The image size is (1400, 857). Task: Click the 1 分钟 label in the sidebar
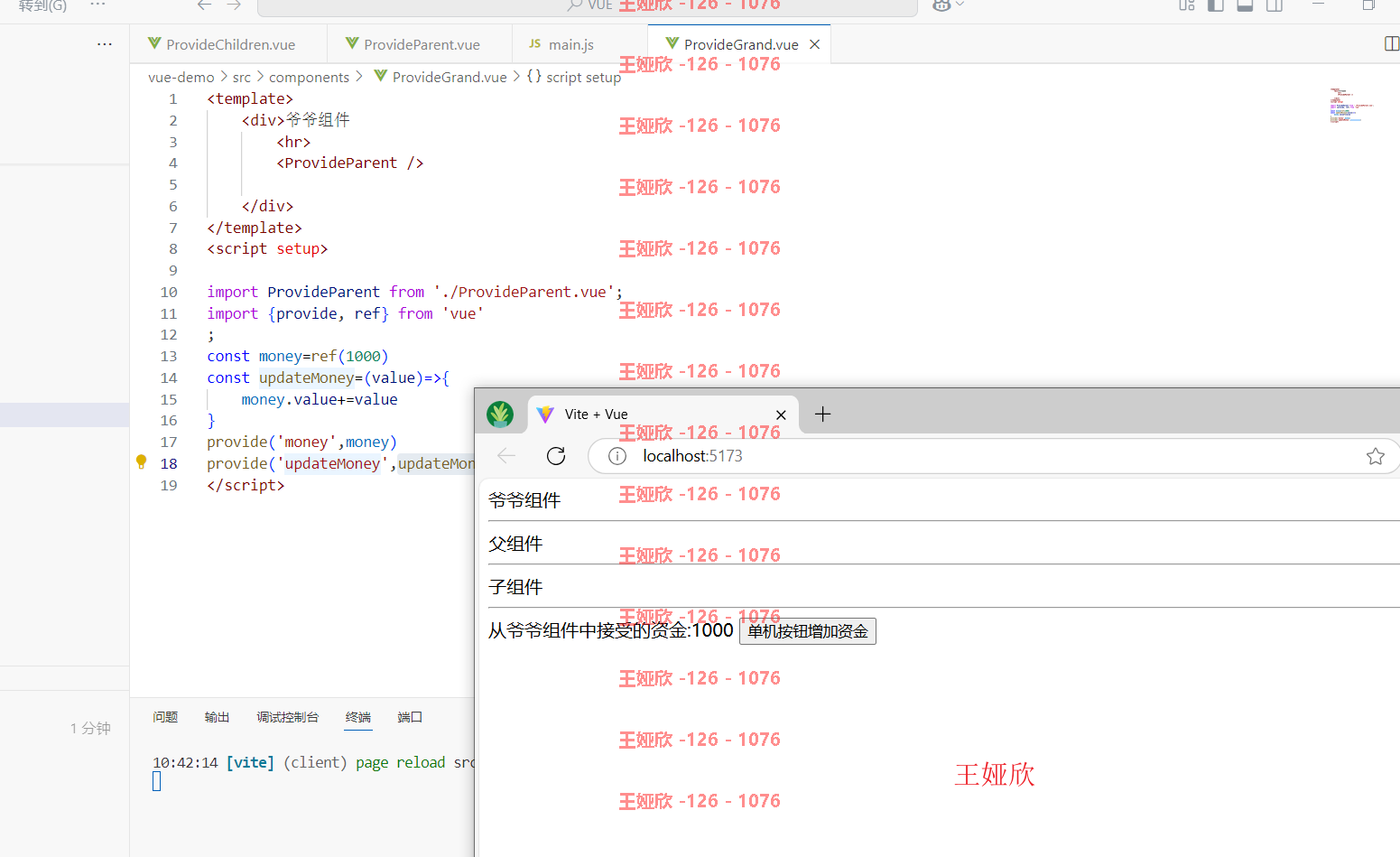coord(90,728)
